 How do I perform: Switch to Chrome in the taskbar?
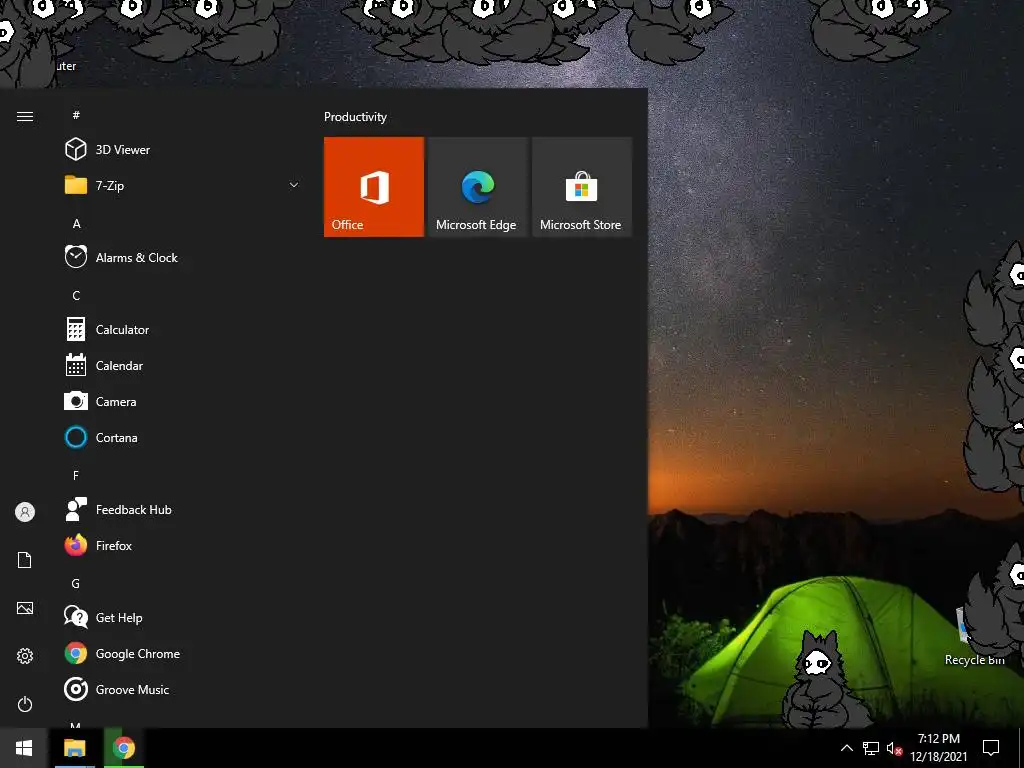[x=123, y=748]
